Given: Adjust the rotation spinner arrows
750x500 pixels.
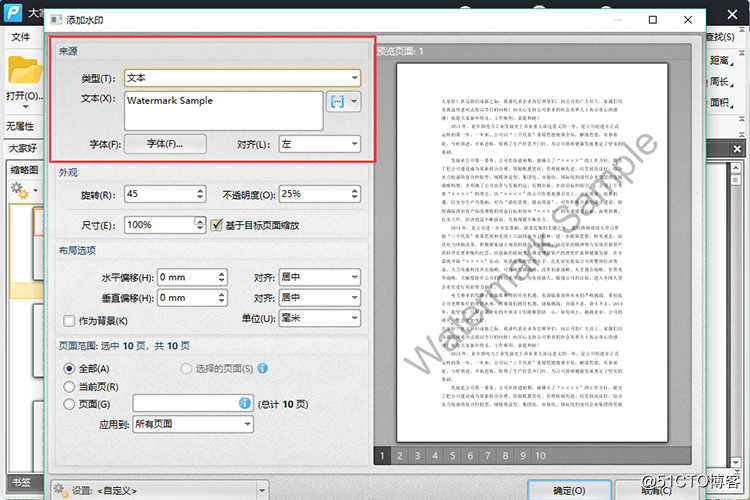Looking at the screenshot, I should click(x=200, y=194).
